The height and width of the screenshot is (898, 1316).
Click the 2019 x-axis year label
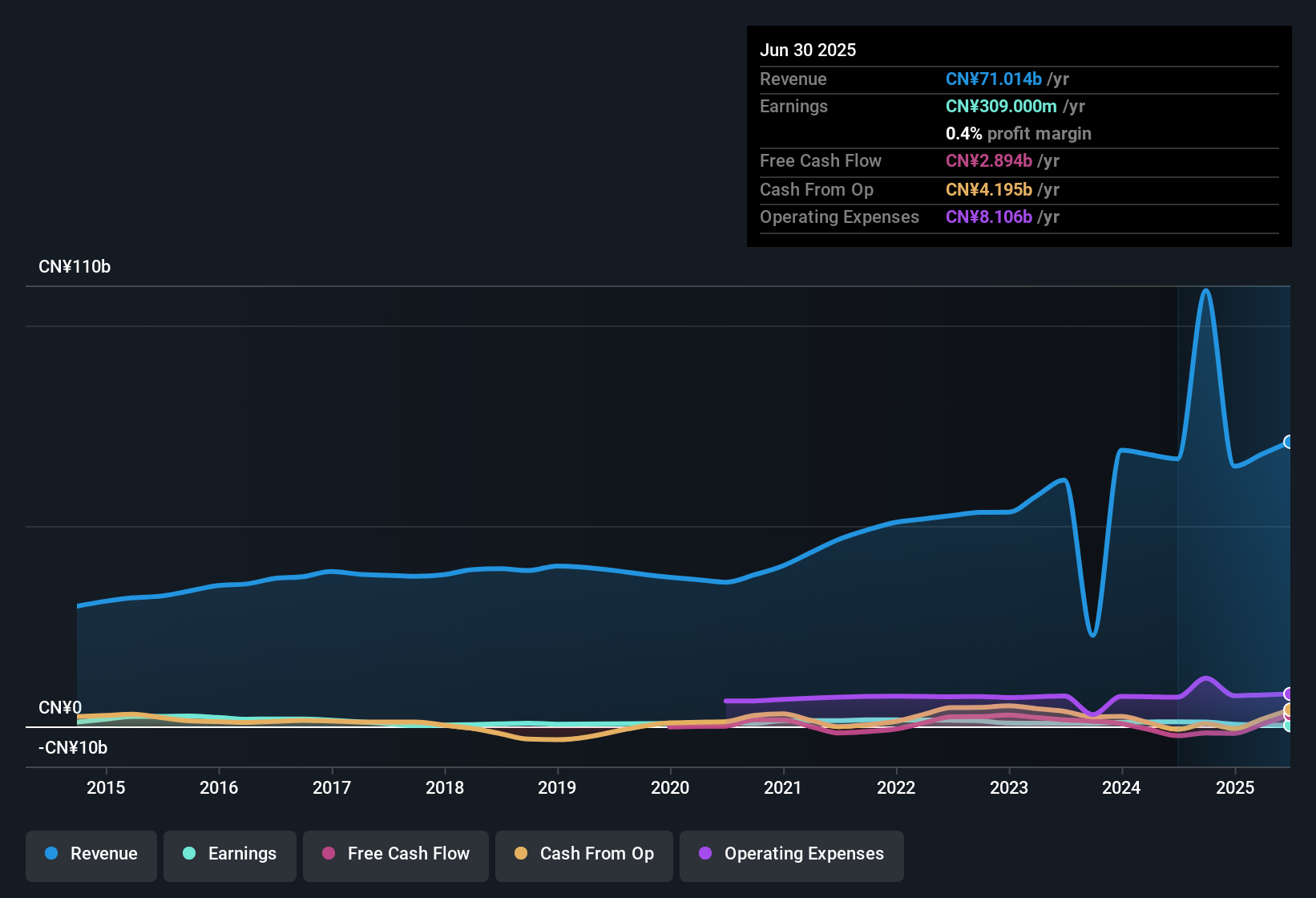coord(557,787)
